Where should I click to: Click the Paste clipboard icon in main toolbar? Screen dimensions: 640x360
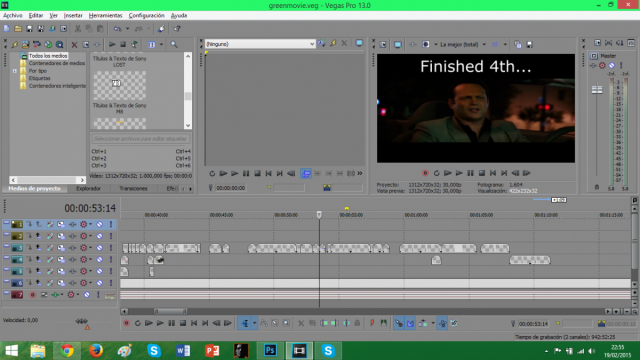(100, 29)
